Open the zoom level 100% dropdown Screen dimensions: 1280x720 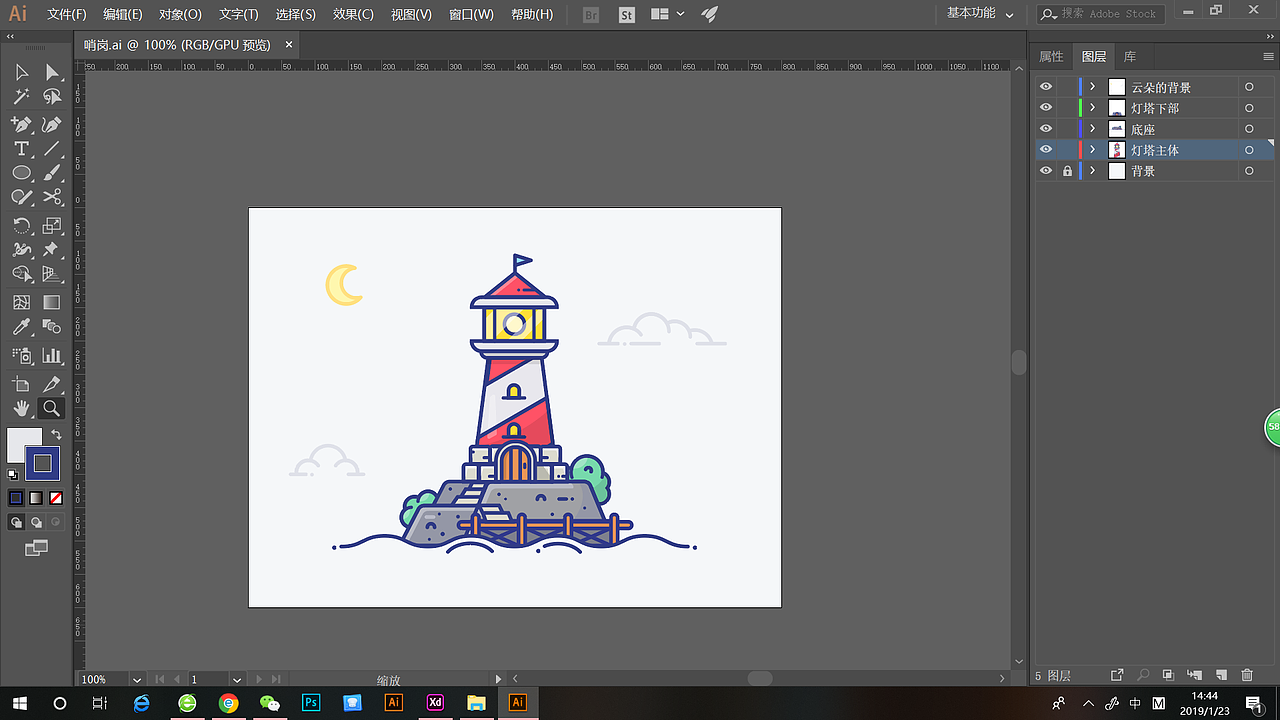click(x=137, y=680)
